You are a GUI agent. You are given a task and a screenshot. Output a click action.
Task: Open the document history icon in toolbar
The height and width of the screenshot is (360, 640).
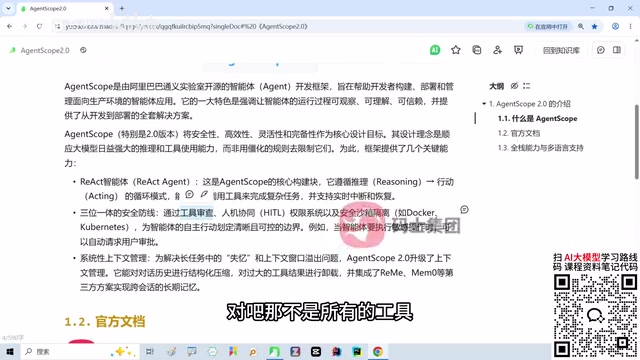pyautogui.click(x=476, y=50)
